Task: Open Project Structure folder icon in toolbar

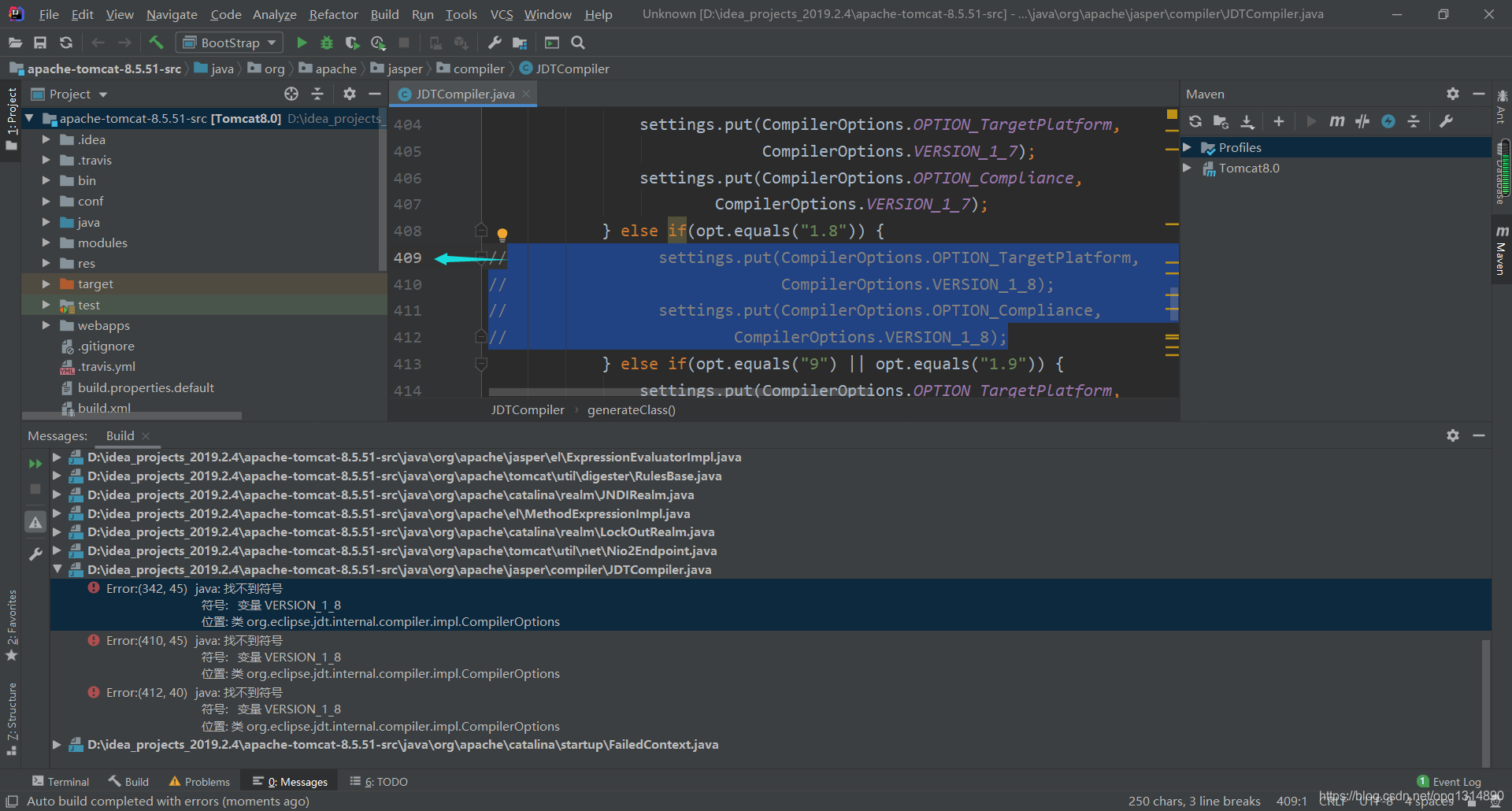Action: tap(520, 43)
